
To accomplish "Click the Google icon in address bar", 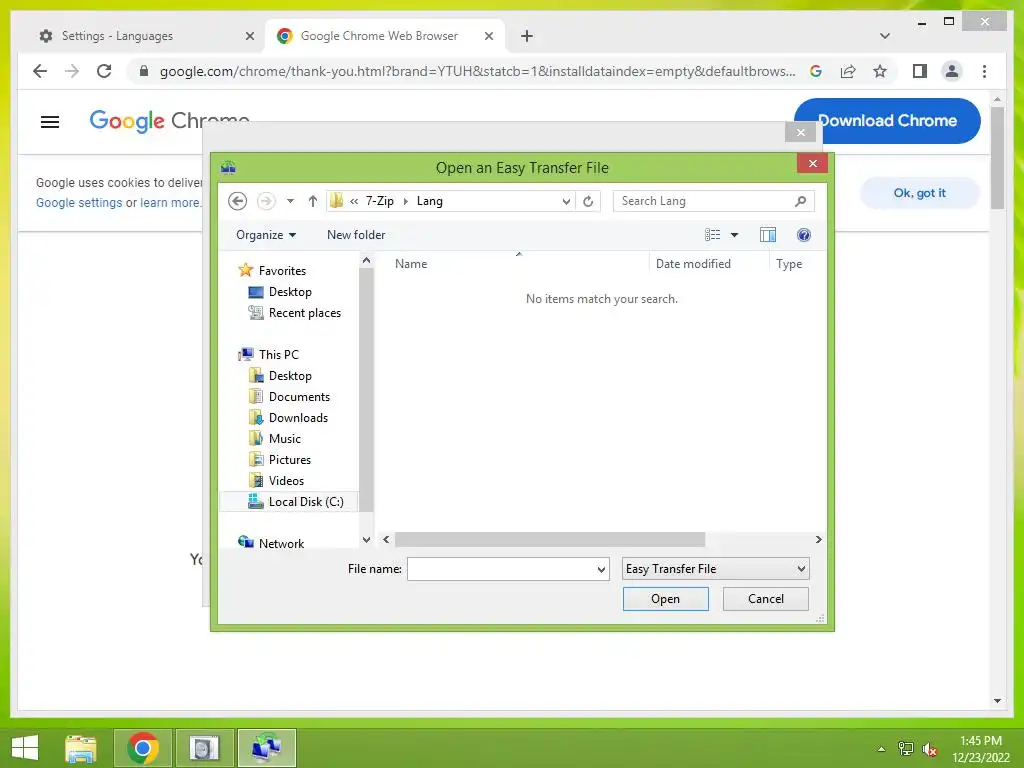I will click(x=816, y=71).
